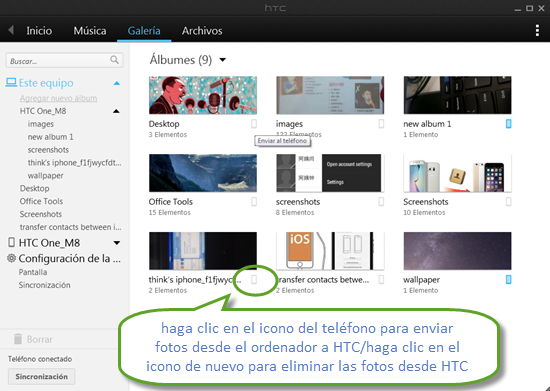The height and width of the screenshot is (391, 550).
Task: Select transfer contacts between in the sidebar
Action: click(71, 227)
